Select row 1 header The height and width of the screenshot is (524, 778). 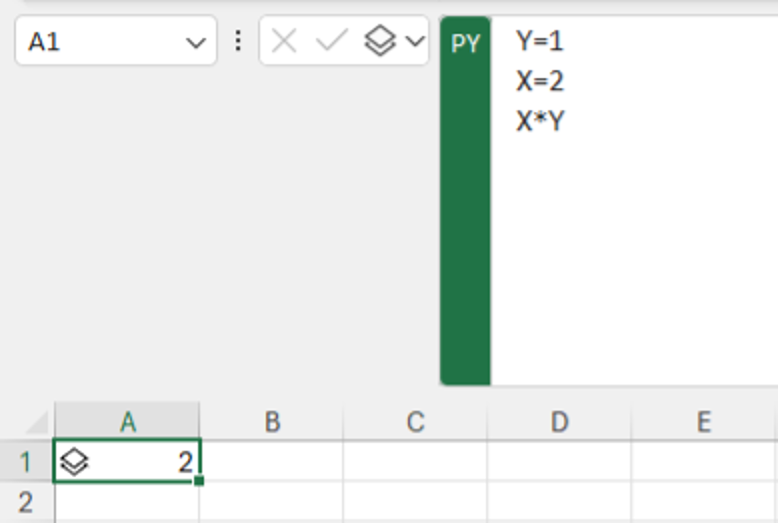coord(27,461)
